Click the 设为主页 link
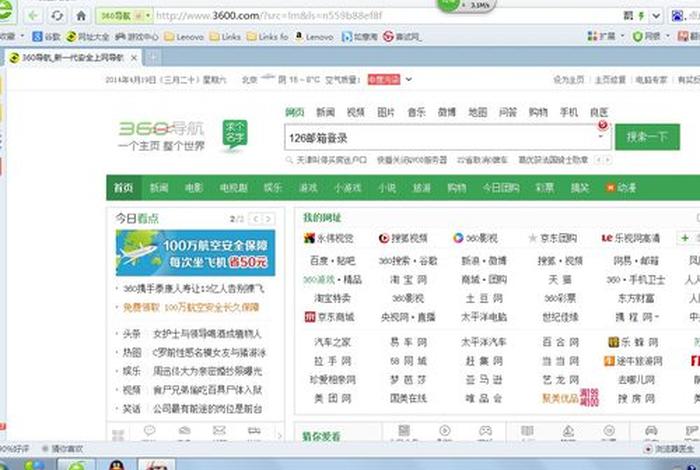700x470 pixels. tap(569, 80)
